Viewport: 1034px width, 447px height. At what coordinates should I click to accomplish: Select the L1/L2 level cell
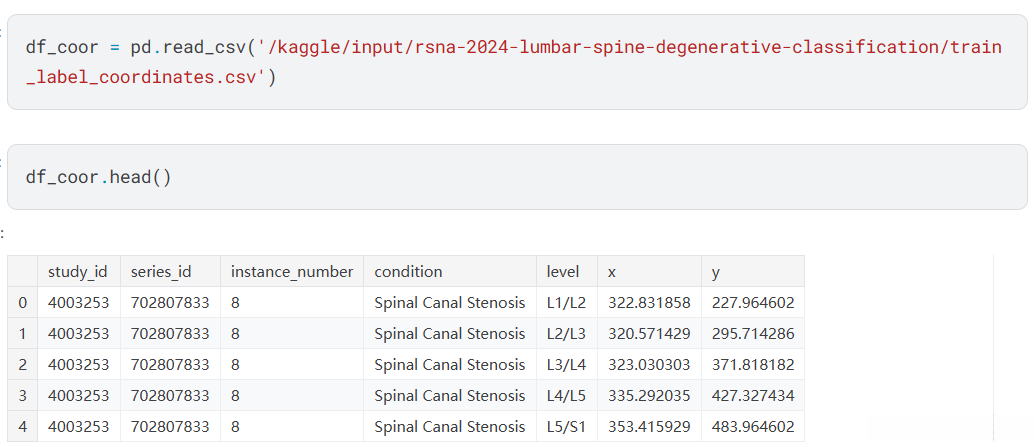click(567, 302)
